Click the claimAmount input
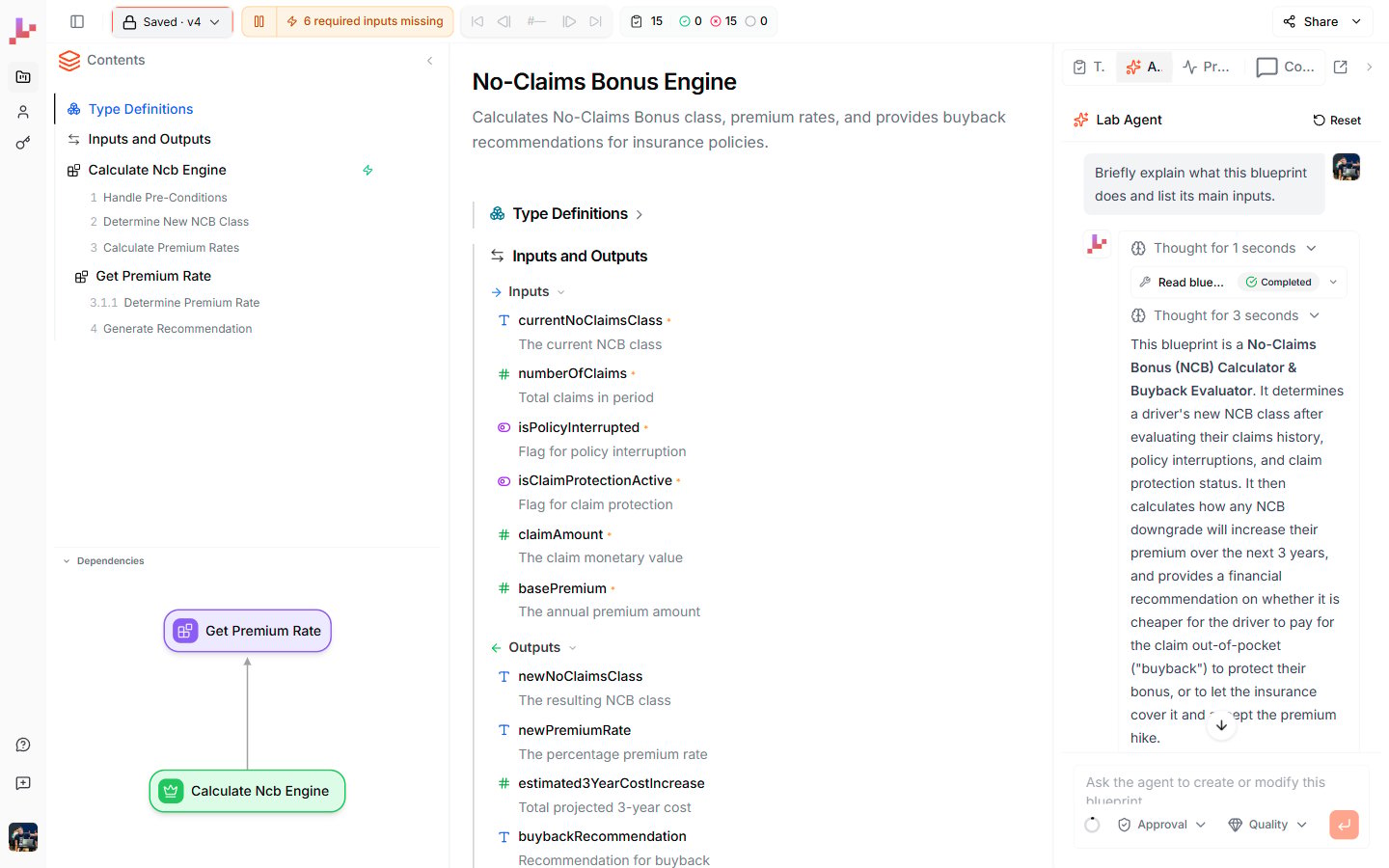1389x868 pixels. [560, 534]
